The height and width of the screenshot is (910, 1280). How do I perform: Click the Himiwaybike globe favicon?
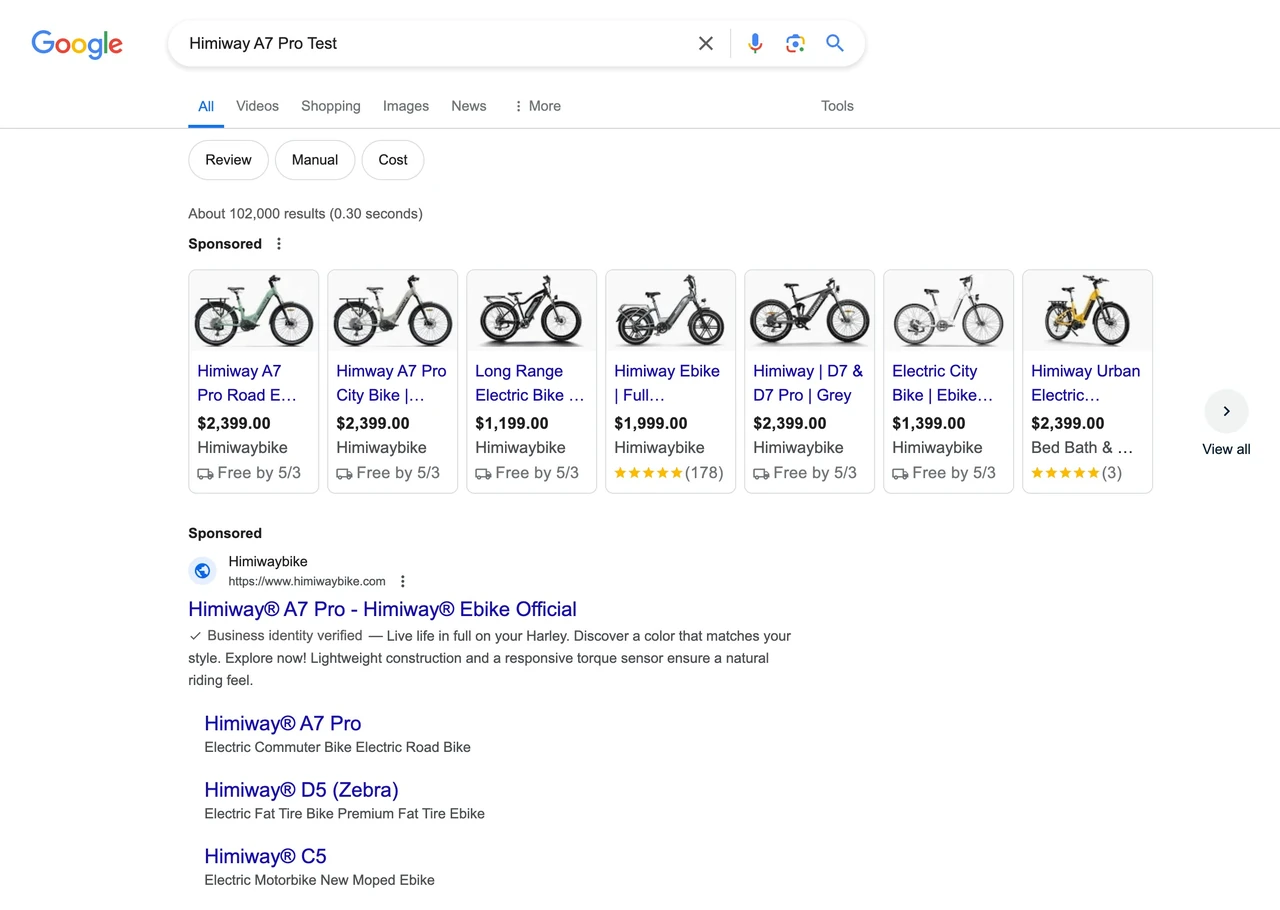(x=202, y=571)
